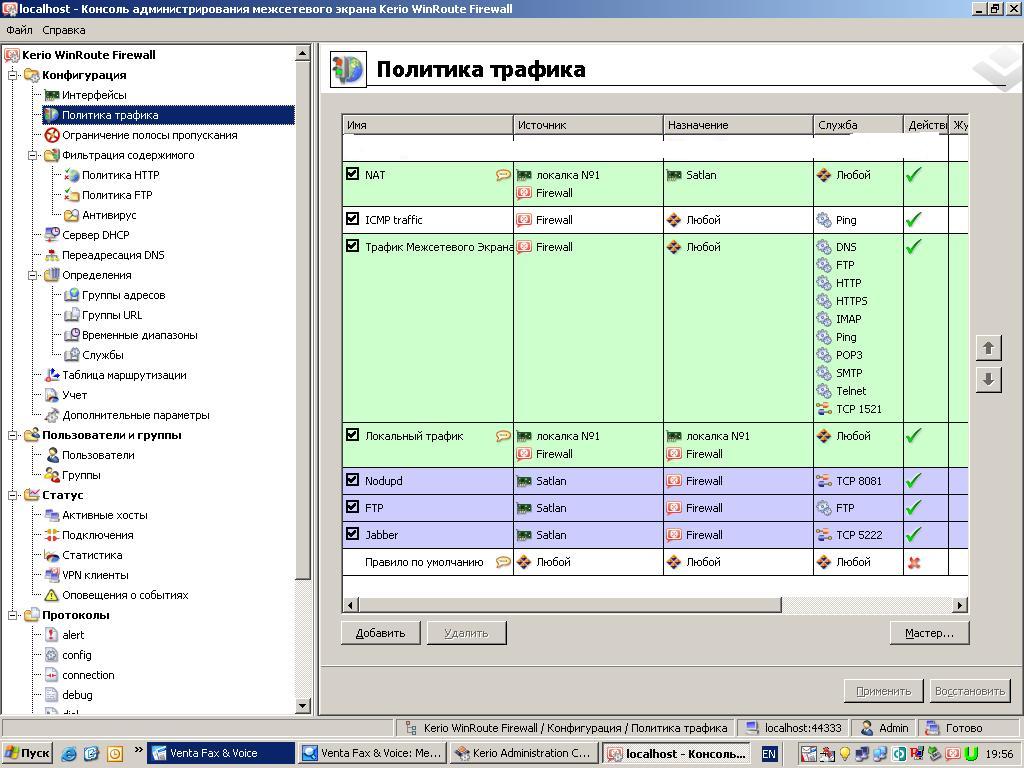This screenshot has width=1024, height=768.
Task: Open the alert log icon
Action: [52, 635]
